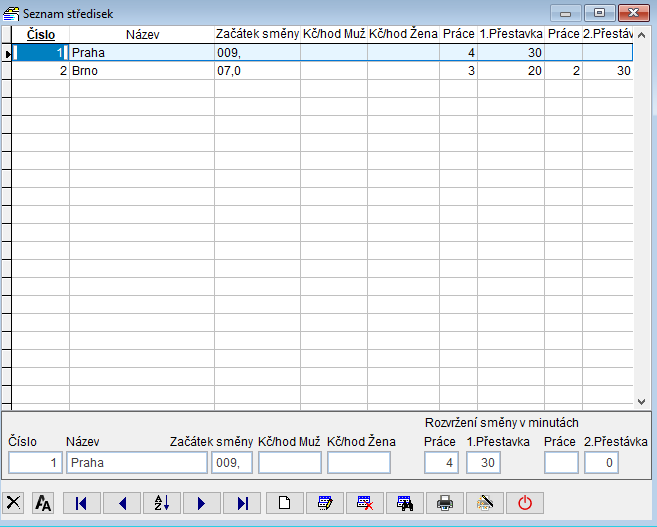The width and height of the screenshot is (657, 527).
Task: Click the Kč/hod Žena column header
Action: pos(403,34)
